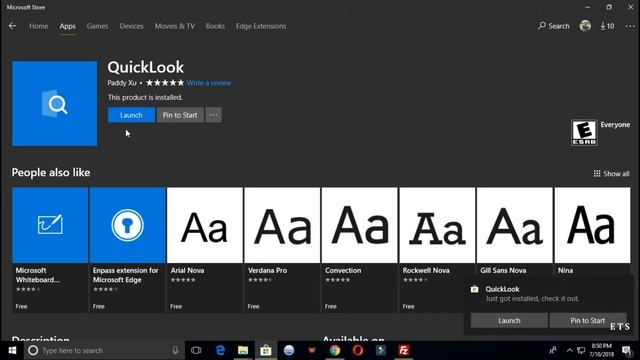Image resolution: width=640 pixels, height=360 pixels.
Task: Launch QuickLook from the product page
Action: click(131, 115)
